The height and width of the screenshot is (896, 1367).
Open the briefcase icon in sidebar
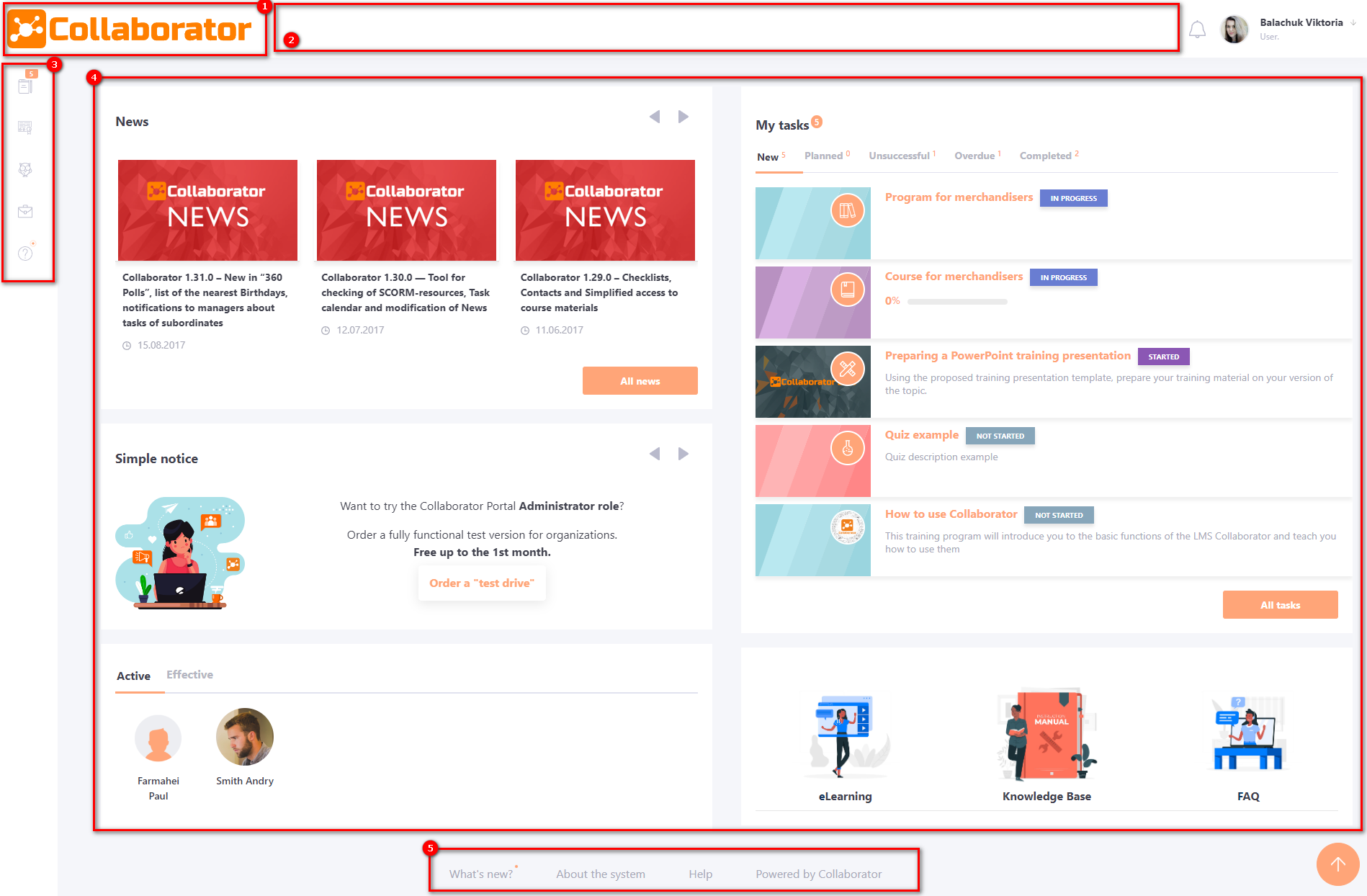25,211
